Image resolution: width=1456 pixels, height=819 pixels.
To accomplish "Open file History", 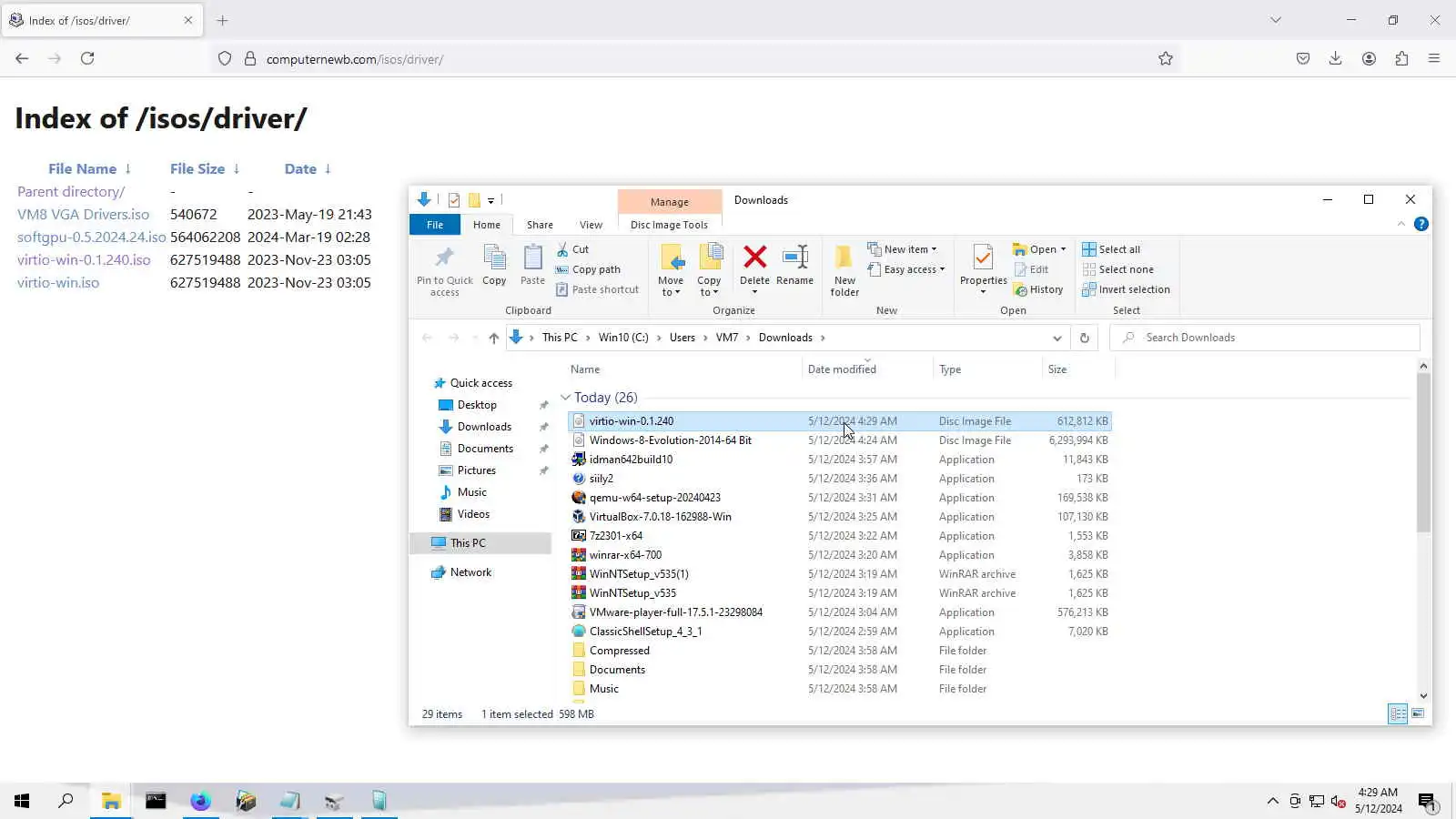I will 1038,289.
